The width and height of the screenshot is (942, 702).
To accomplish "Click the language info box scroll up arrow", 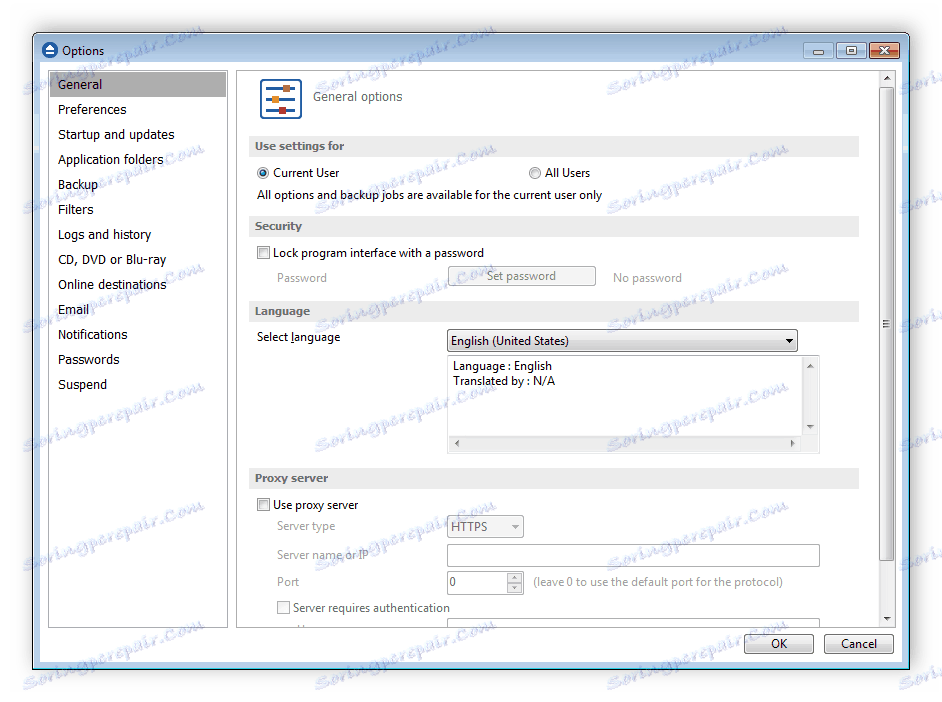I will [x=810, y=366].
